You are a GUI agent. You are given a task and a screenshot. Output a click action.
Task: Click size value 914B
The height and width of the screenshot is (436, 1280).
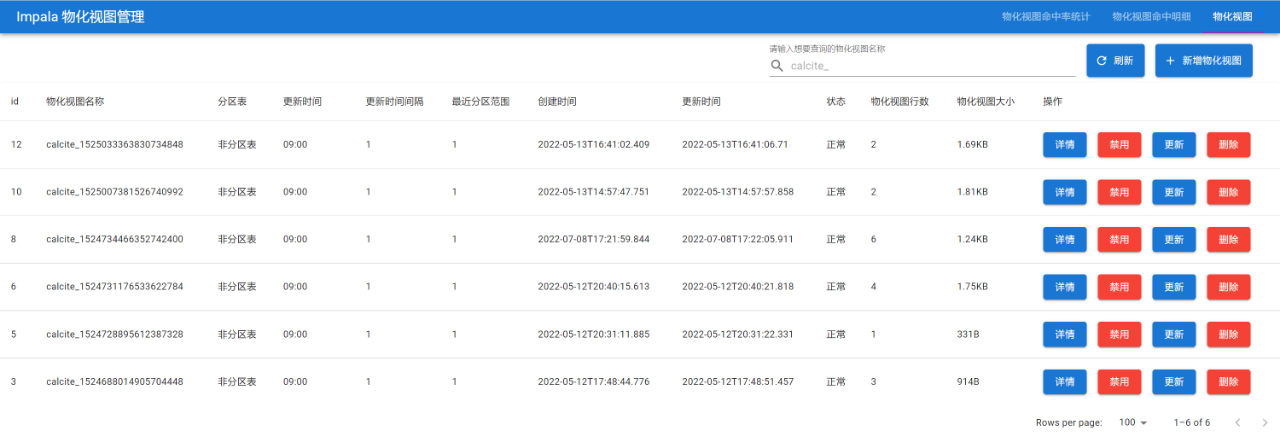968,382
